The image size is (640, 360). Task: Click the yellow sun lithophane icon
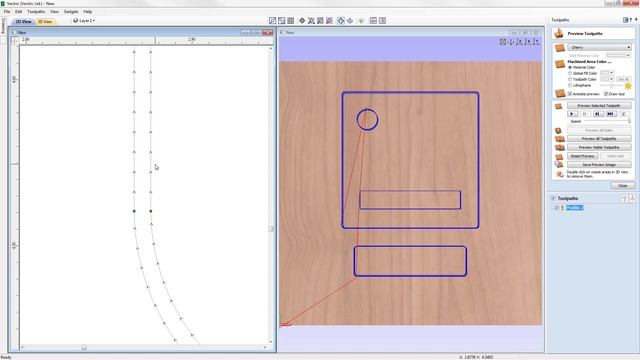point(628,86)
